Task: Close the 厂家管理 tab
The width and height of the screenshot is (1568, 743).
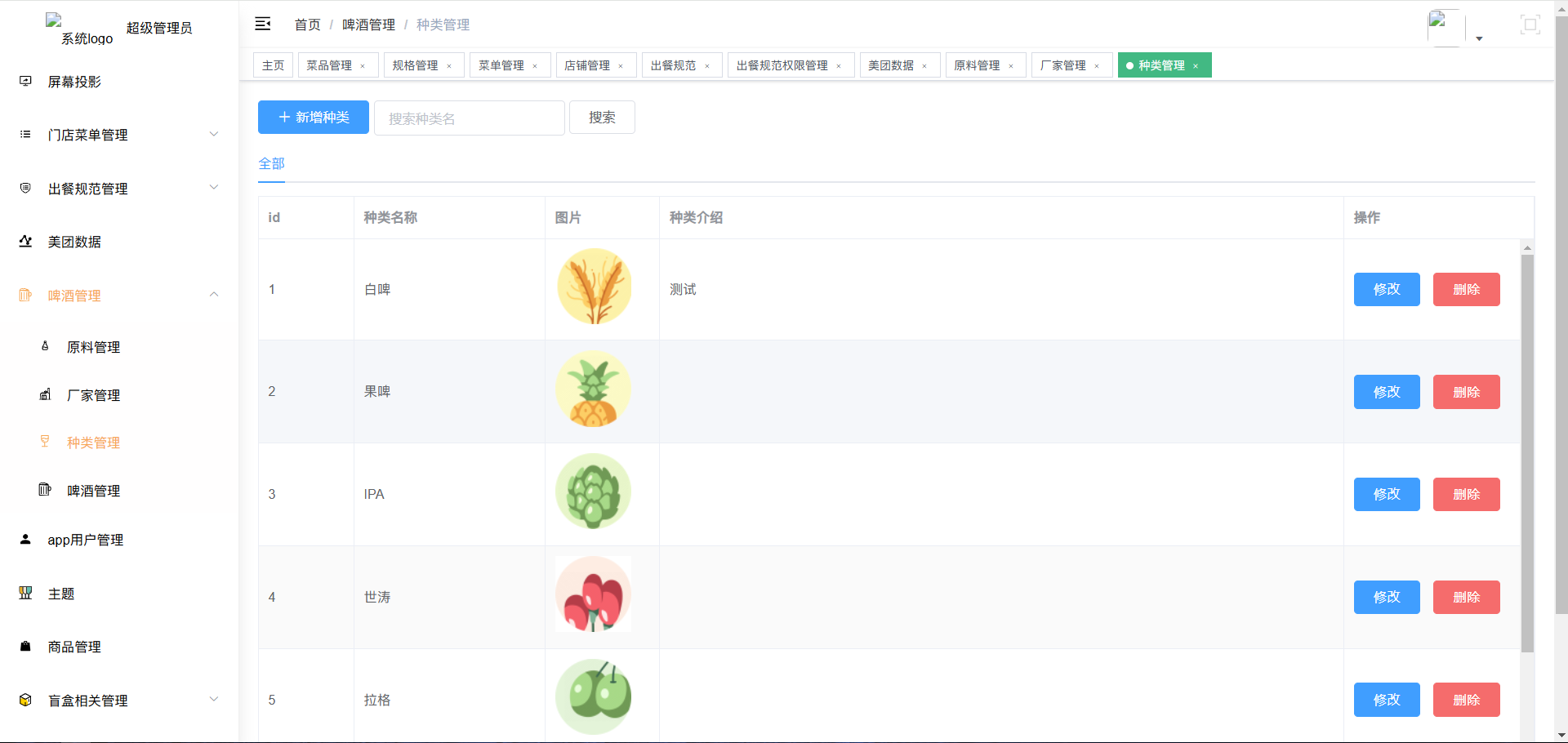Action: click(x=1097, y=66)
